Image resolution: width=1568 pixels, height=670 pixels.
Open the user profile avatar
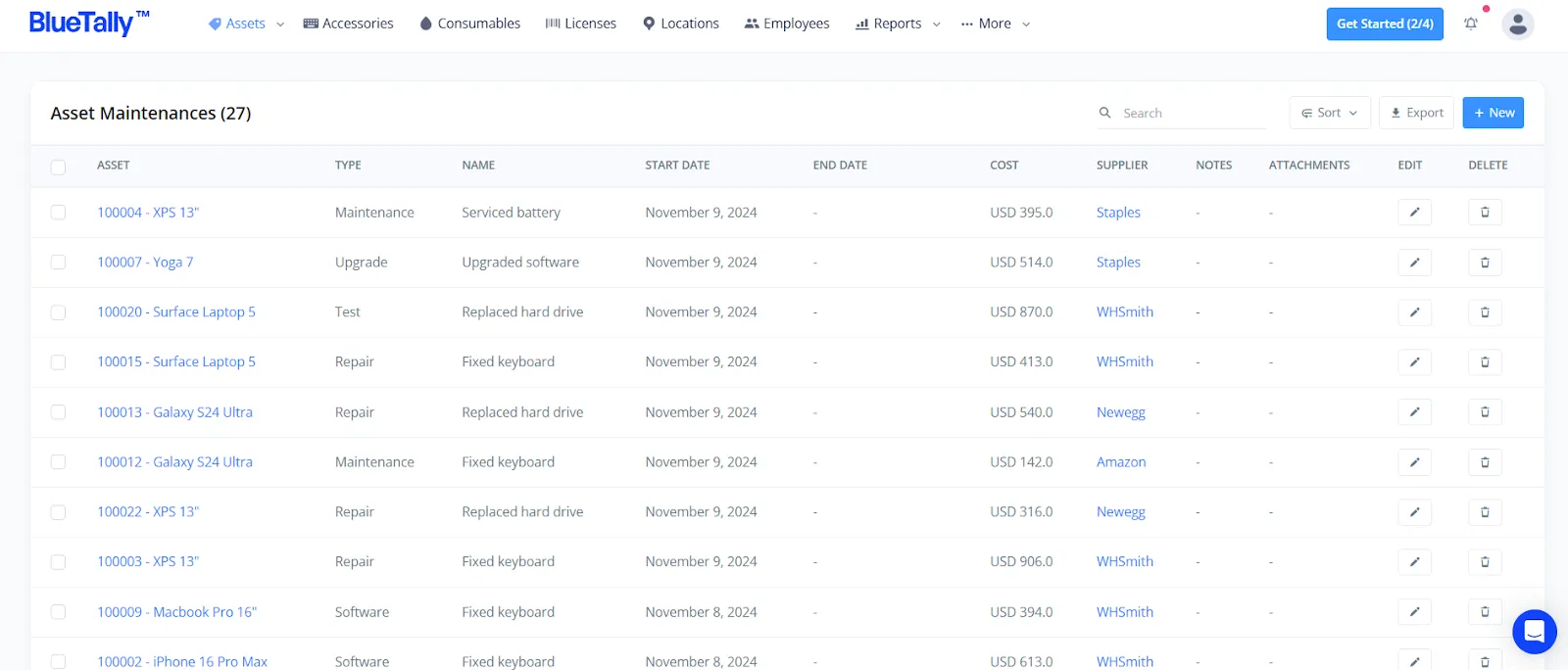click(1518, 24)
